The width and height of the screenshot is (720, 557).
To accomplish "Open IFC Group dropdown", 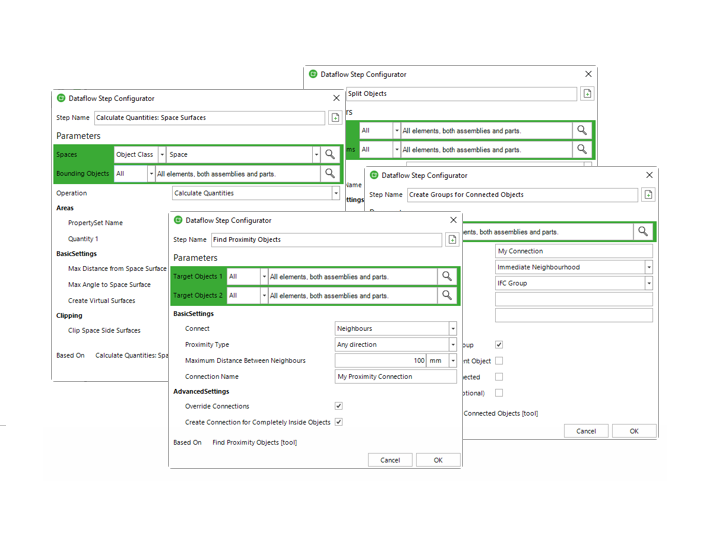I will pos(649,283).
